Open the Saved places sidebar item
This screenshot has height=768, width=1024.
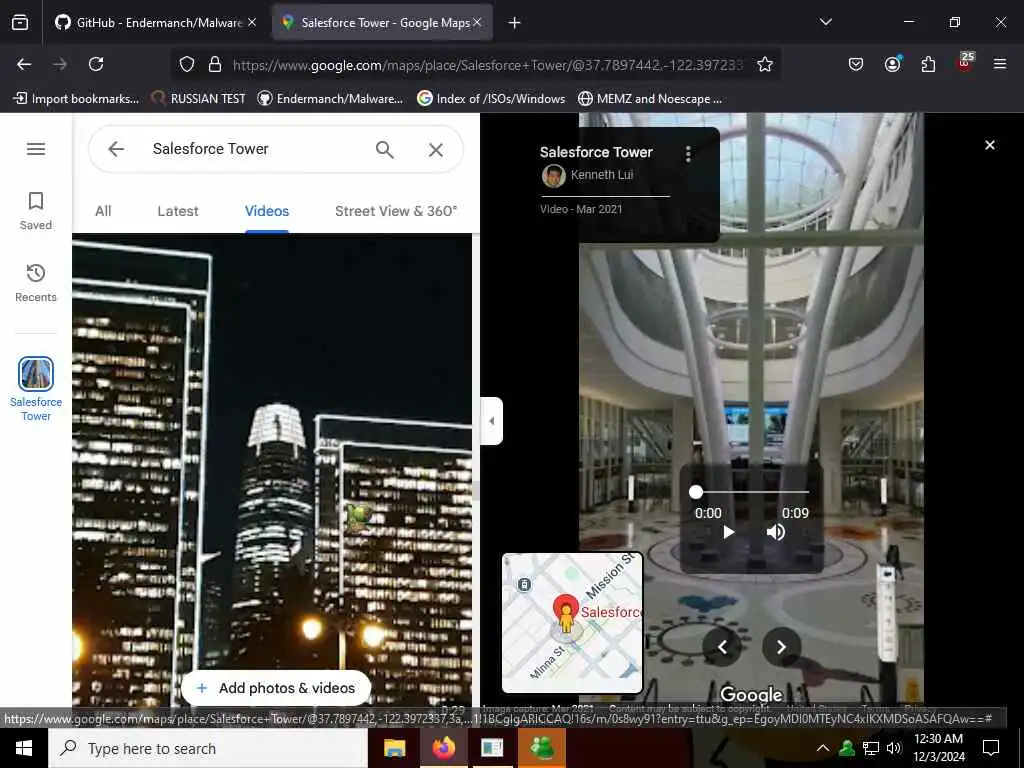(x=36, y=211)
